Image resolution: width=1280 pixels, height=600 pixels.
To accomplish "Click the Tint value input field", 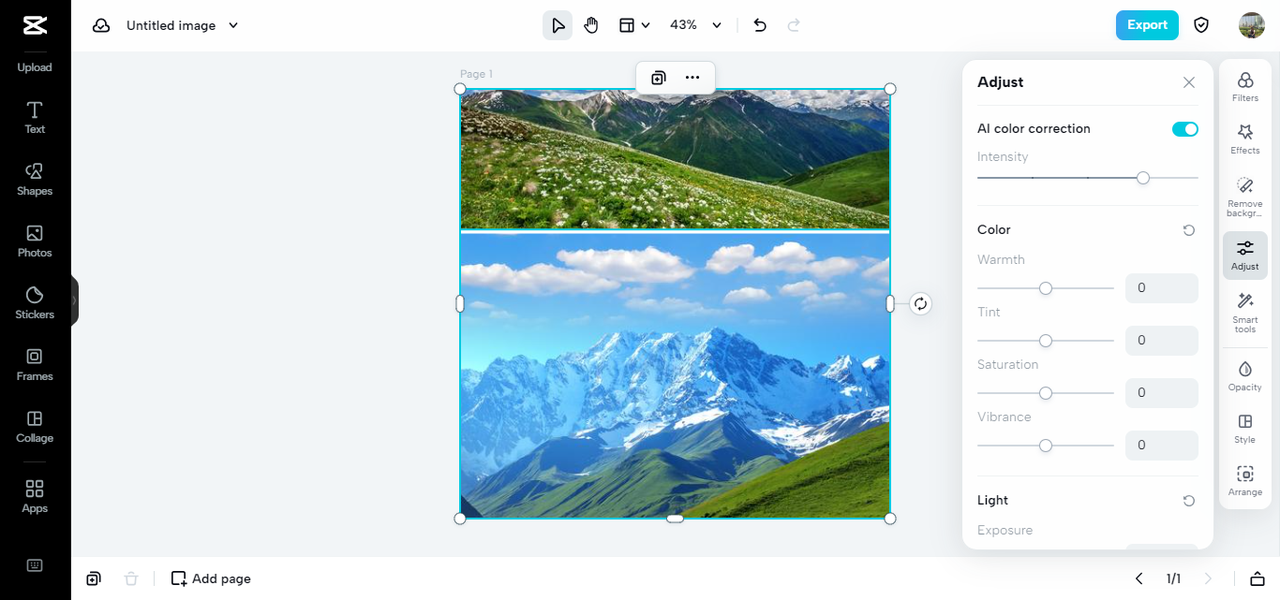I will (x=1162, y=340).
